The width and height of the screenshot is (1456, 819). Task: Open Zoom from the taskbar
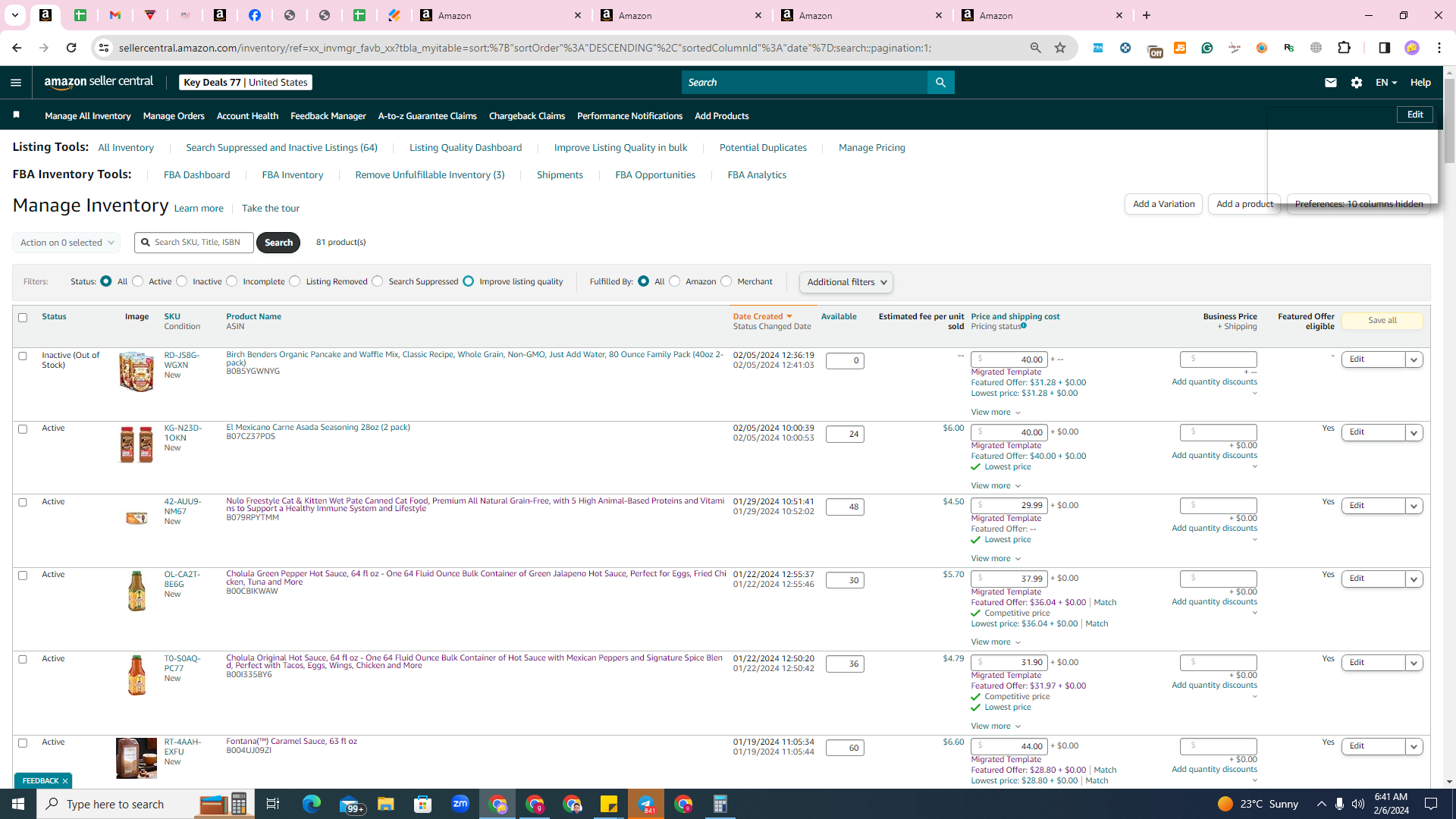460,804
